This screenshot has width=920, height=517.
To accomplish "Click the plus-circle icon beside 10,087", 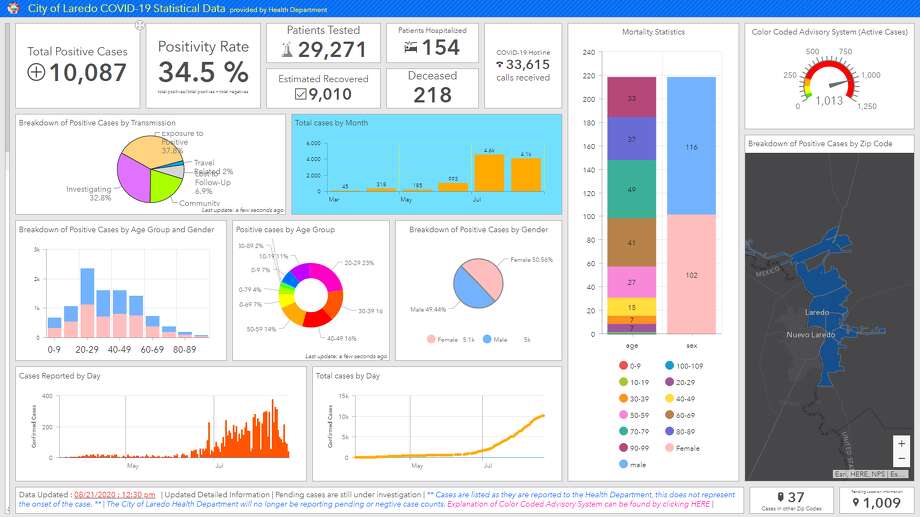I will tap(36, 72).
